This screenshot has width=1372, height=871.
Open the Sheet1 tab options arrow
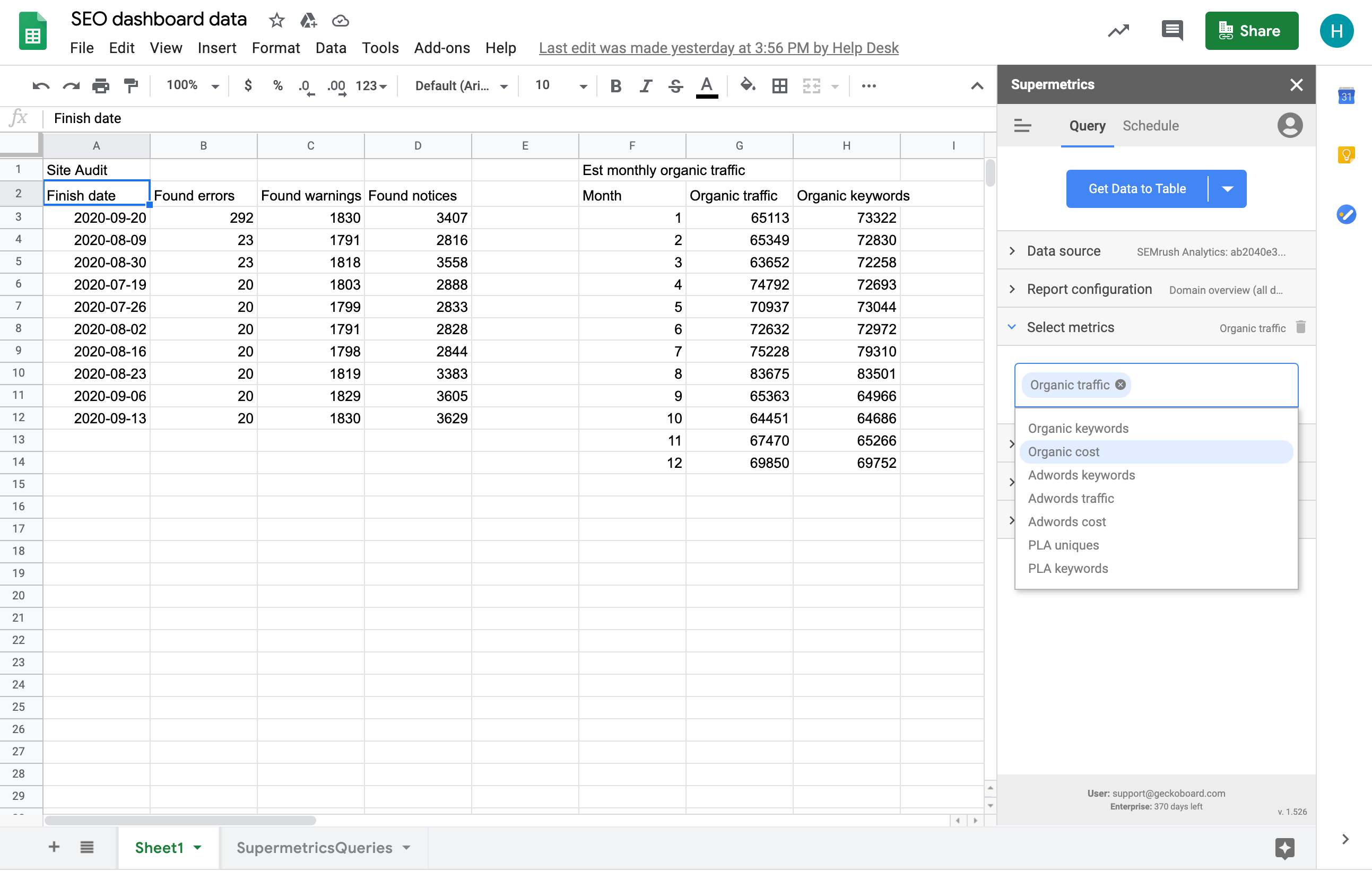click(197, 848)
